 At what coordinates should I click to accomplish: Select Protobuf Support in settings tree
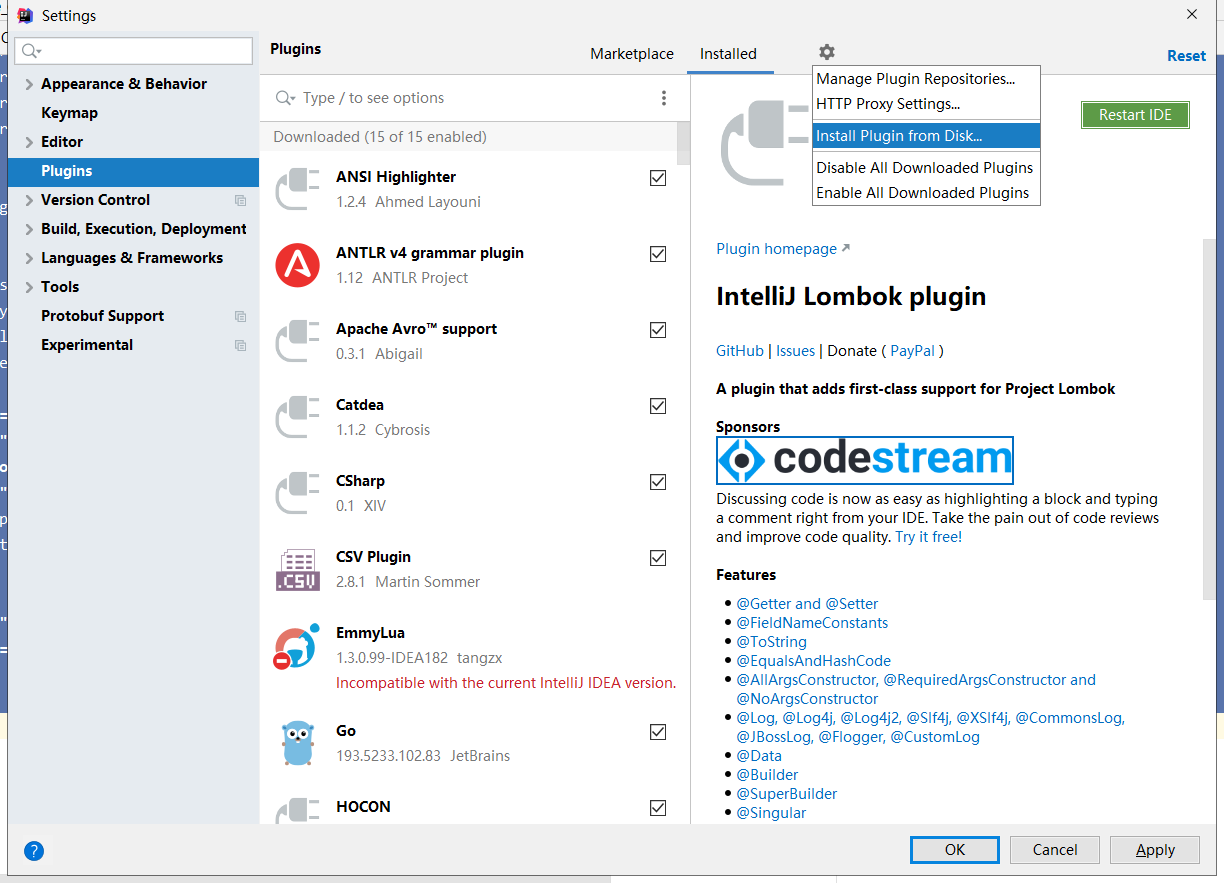point(102,316)
